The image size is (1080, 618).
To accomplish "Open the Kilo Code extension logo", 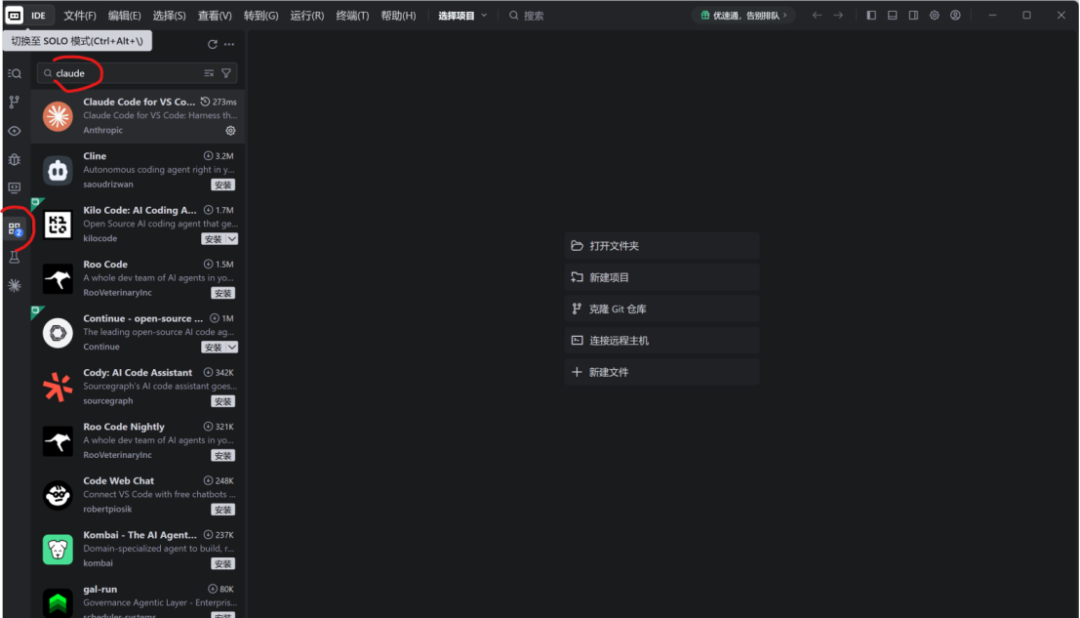I will coord(58,225).
